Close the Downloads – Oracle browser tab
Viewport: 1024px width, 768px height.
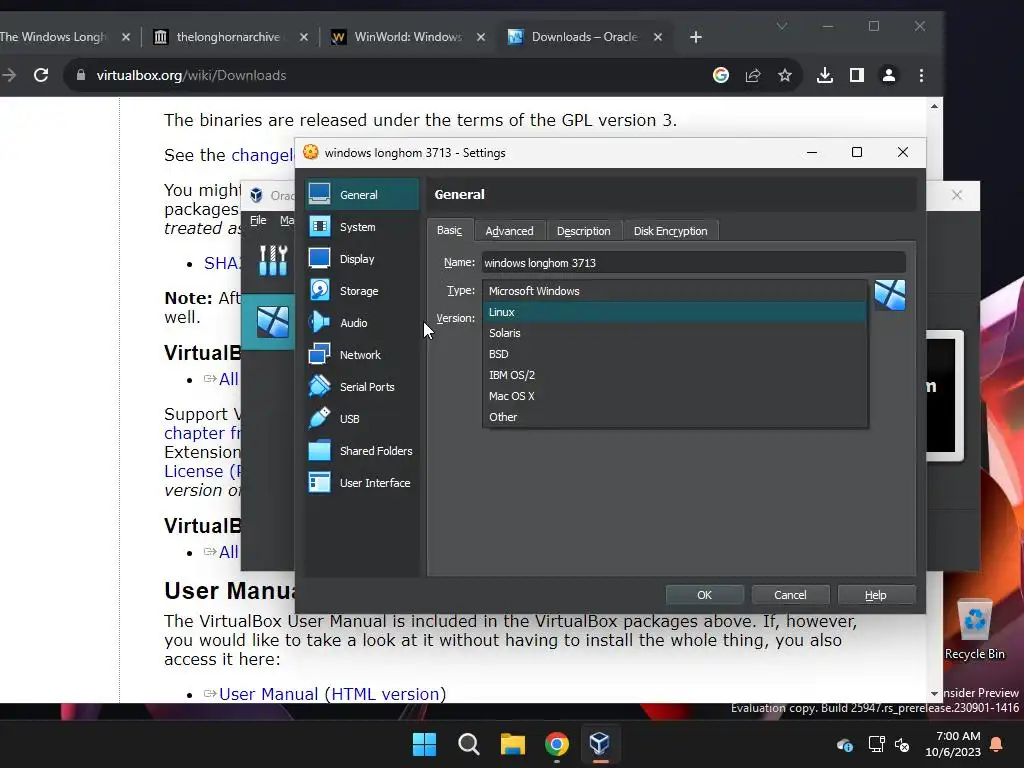(658, 37)
